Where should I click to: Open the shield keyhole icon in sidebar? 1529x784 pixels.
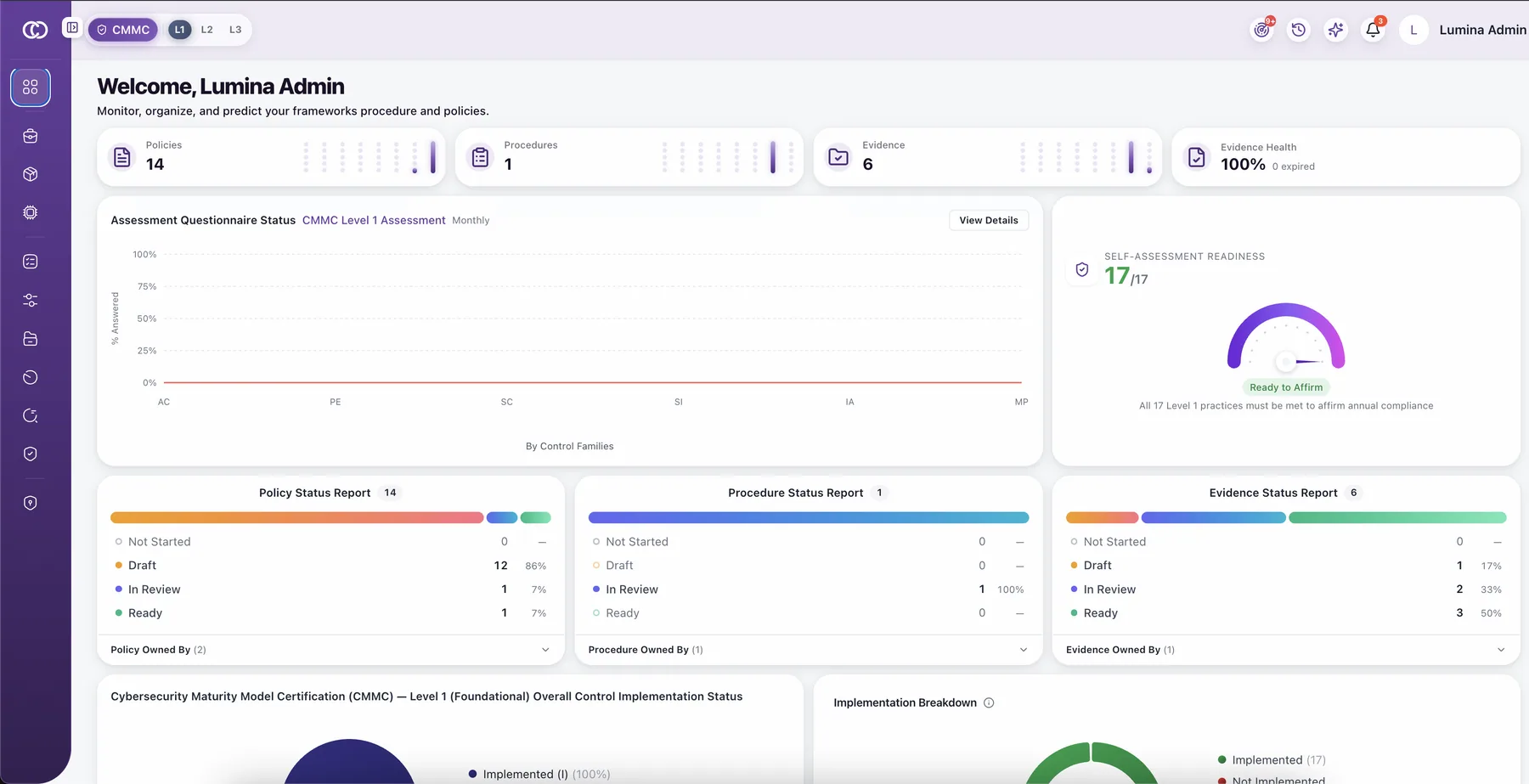coord(31,503)
